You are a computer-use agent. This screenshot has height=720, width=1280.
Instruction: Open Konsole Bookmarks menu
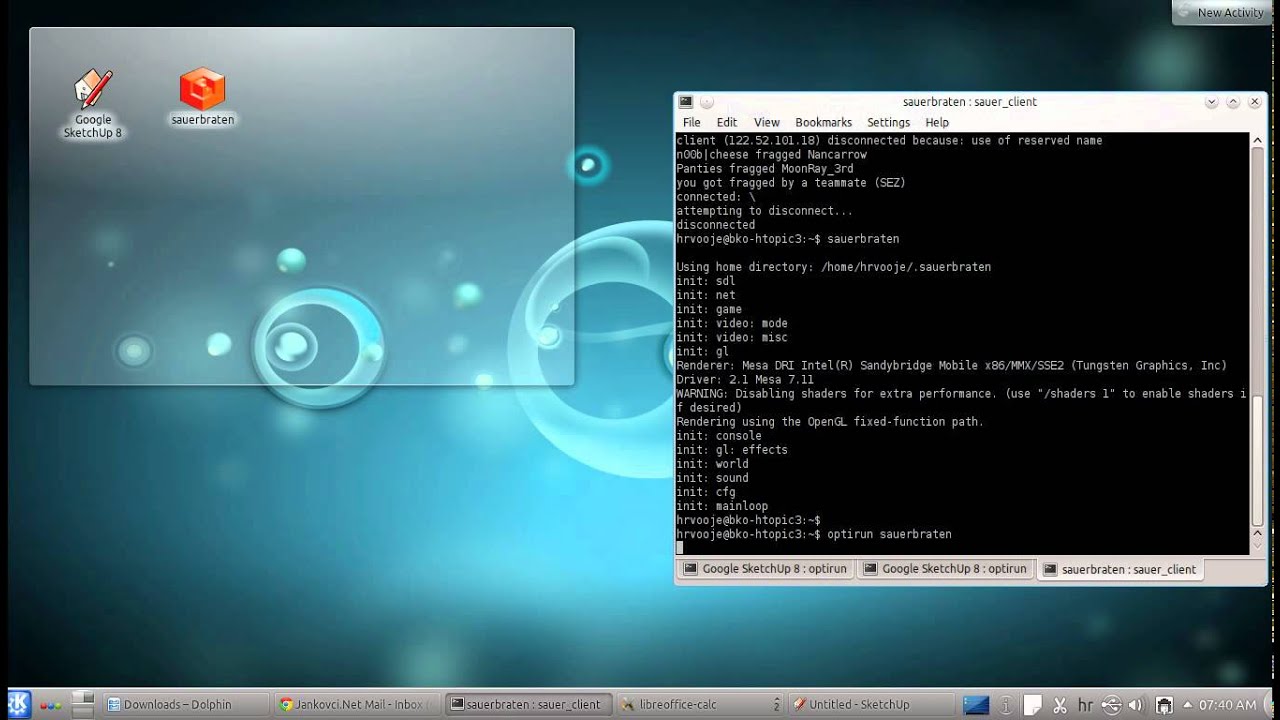click(823, 122)
